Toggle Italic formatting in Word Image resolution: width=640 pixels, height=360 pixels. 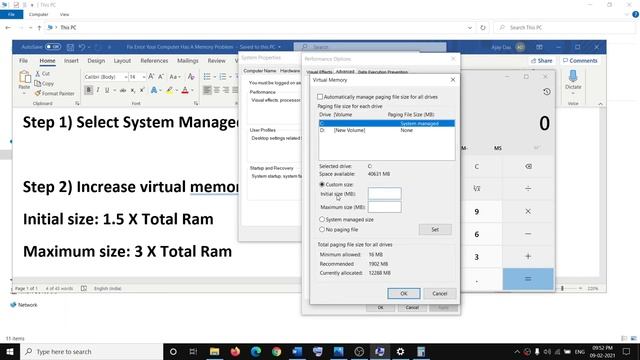coord(98,90)
